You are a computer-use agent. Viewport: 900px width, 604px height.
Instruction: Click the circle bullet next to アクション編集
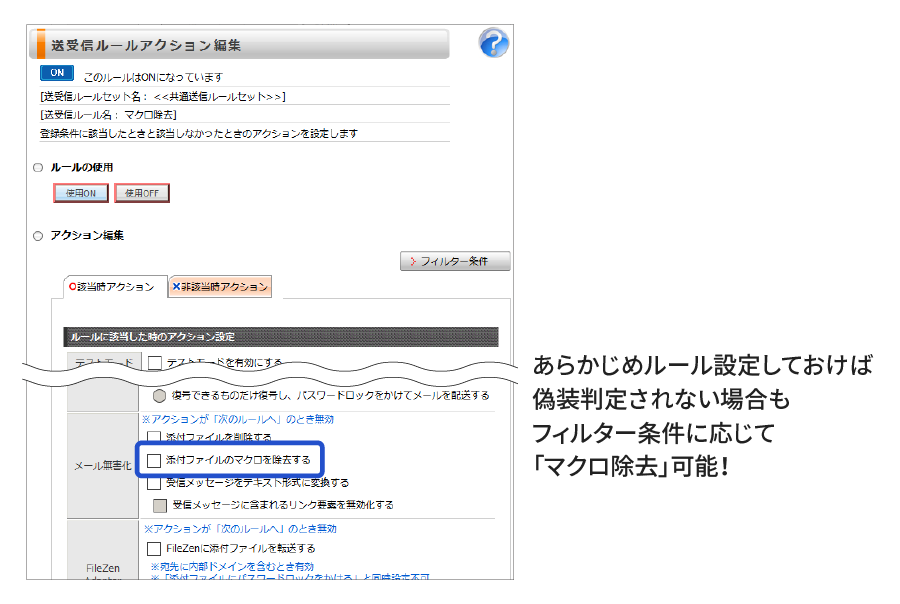tap(38, 236)
